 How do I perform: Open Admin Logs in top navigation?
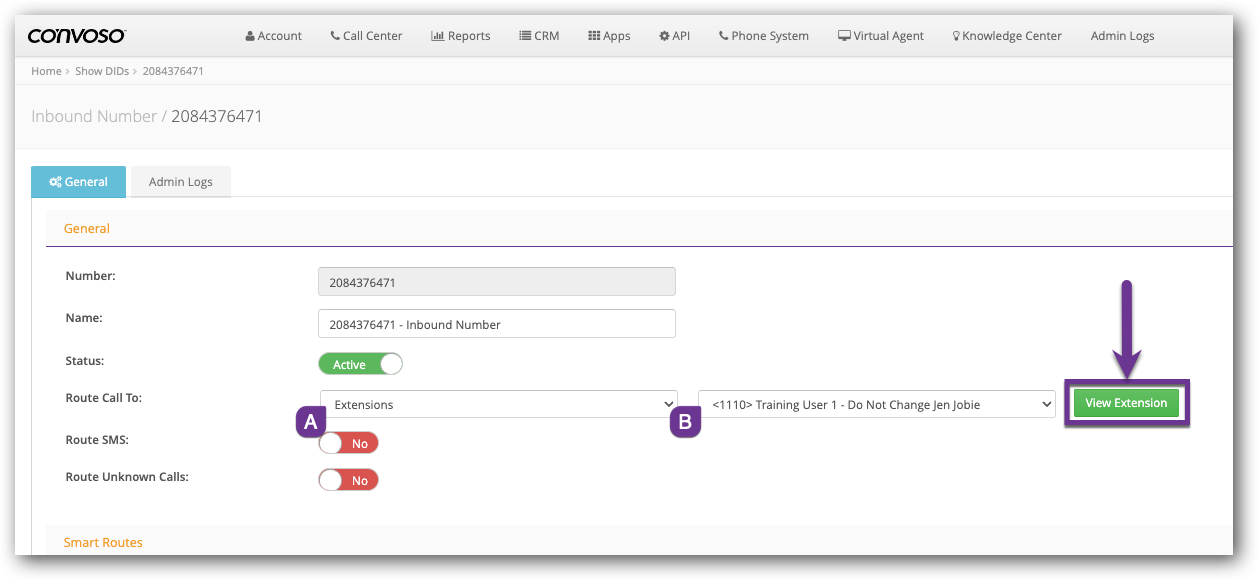pos(1122,36)
